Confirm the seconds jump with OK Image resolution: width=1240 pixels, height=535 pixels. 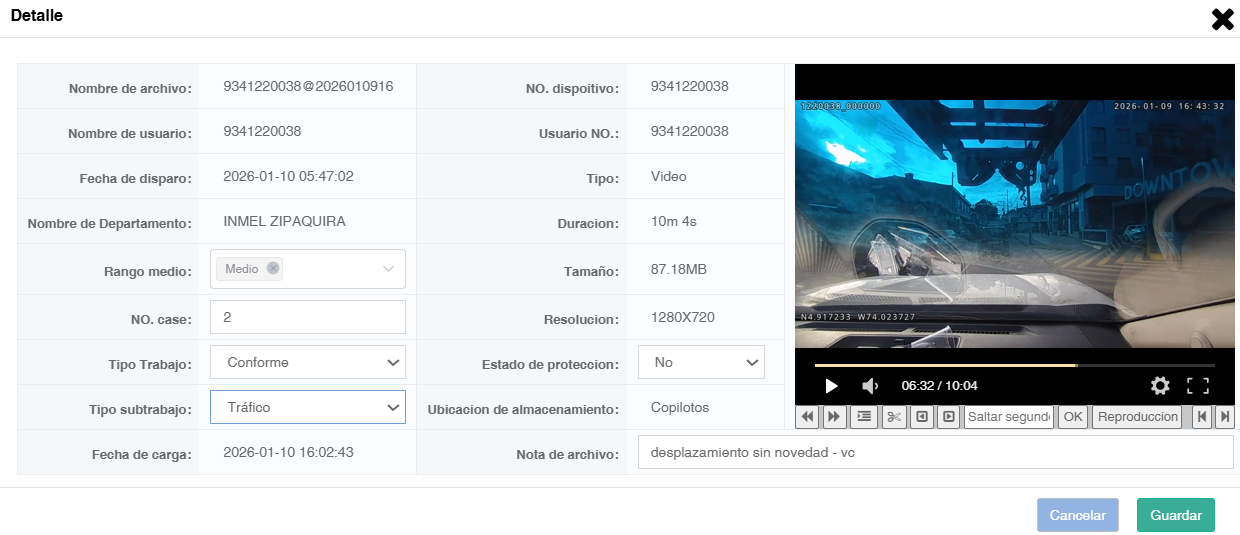[1073, 416]
